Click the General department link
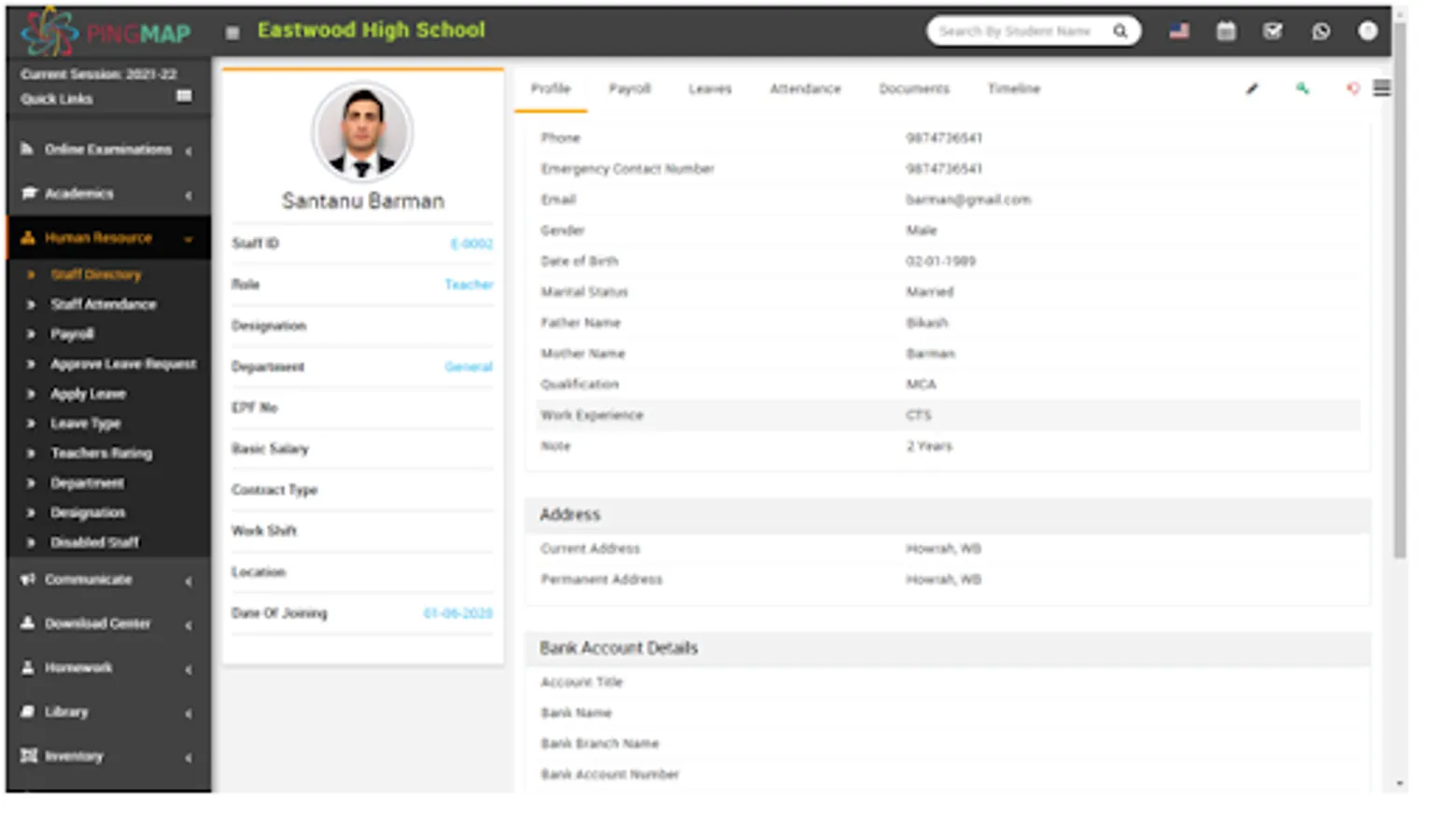 (x=469, y=367)
